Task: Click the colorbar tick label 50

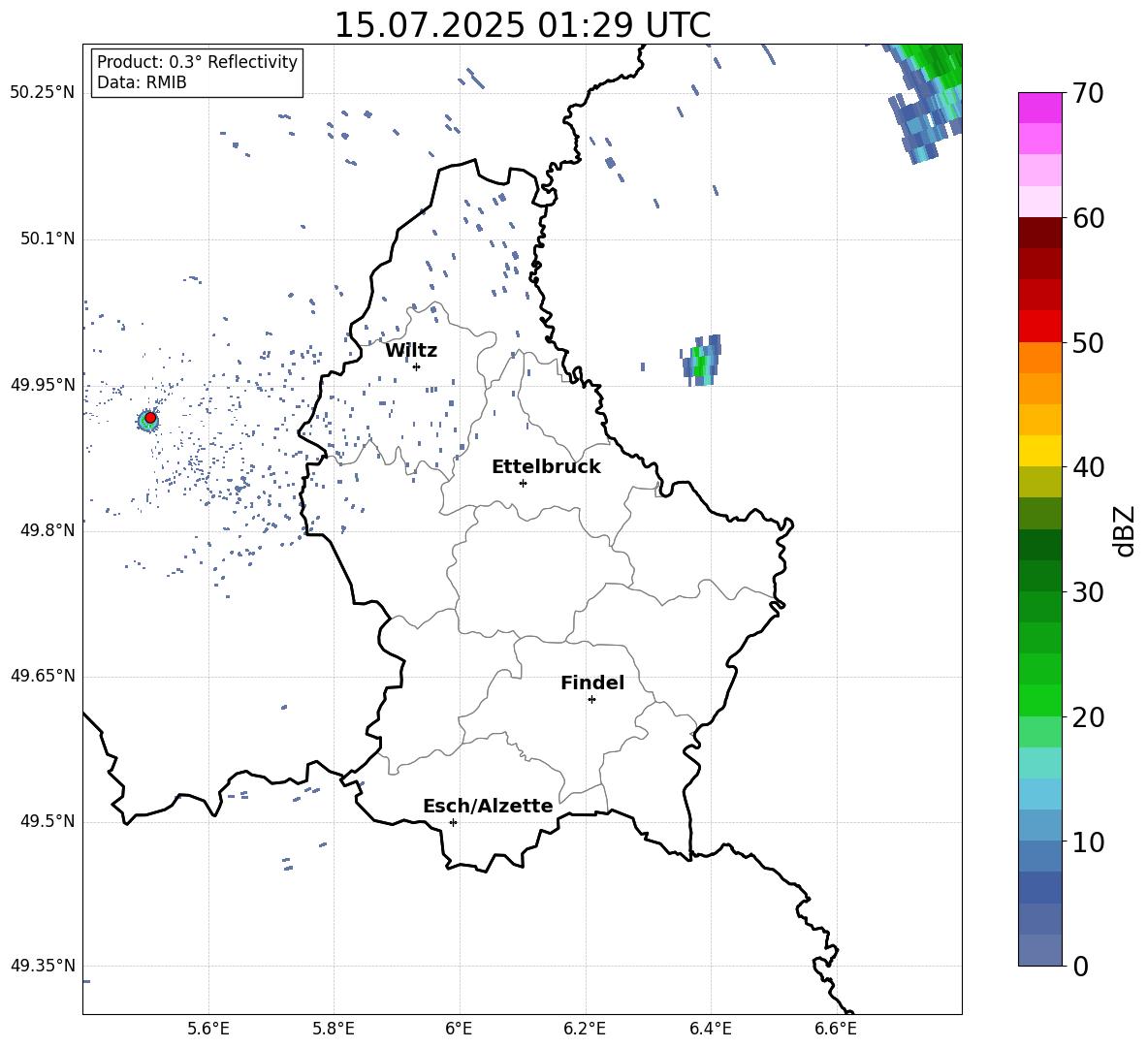Action: pos(1088,343)
